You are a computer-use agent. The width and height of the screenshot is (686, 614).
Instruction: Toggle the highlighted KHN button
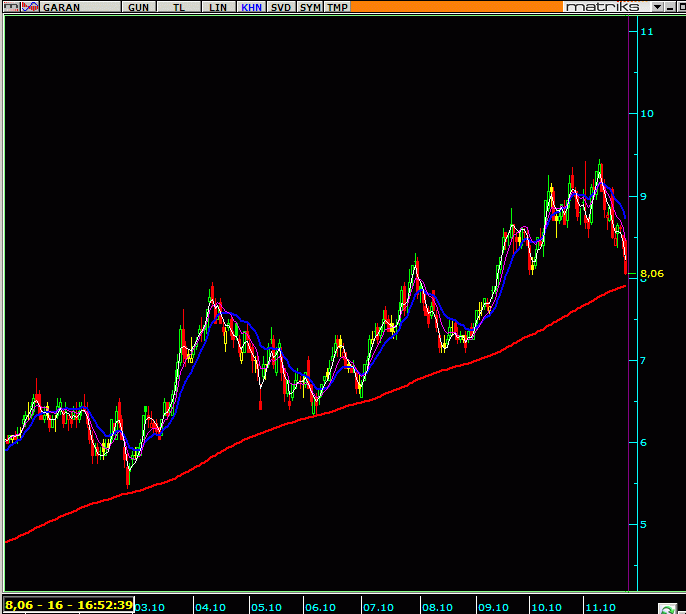point(251,7)
